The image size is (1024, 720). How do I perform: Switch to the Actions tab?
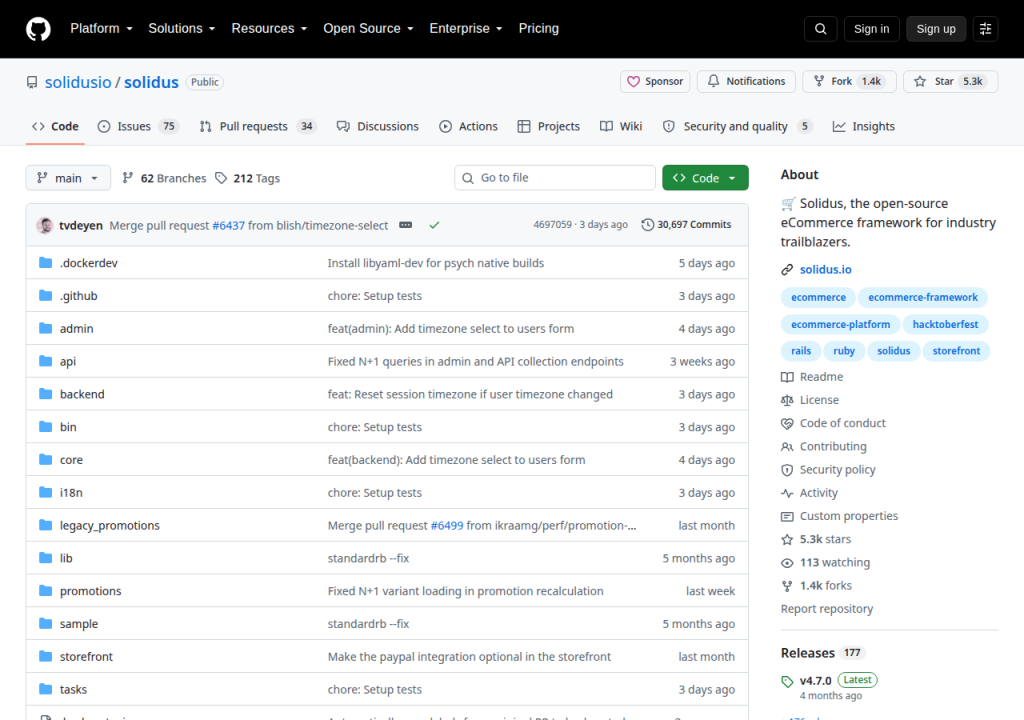coord(468,126)
